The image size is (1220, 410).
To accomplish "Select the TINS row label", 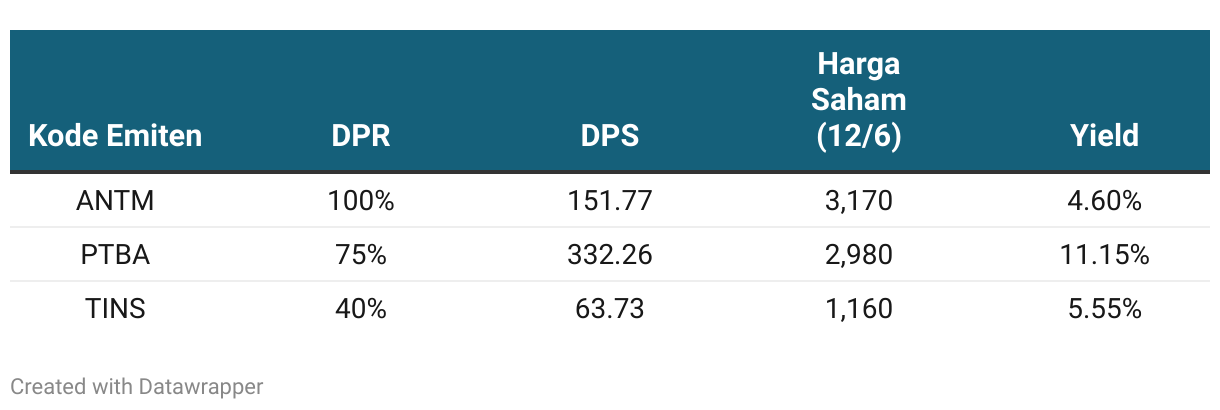I will point(115,309).
